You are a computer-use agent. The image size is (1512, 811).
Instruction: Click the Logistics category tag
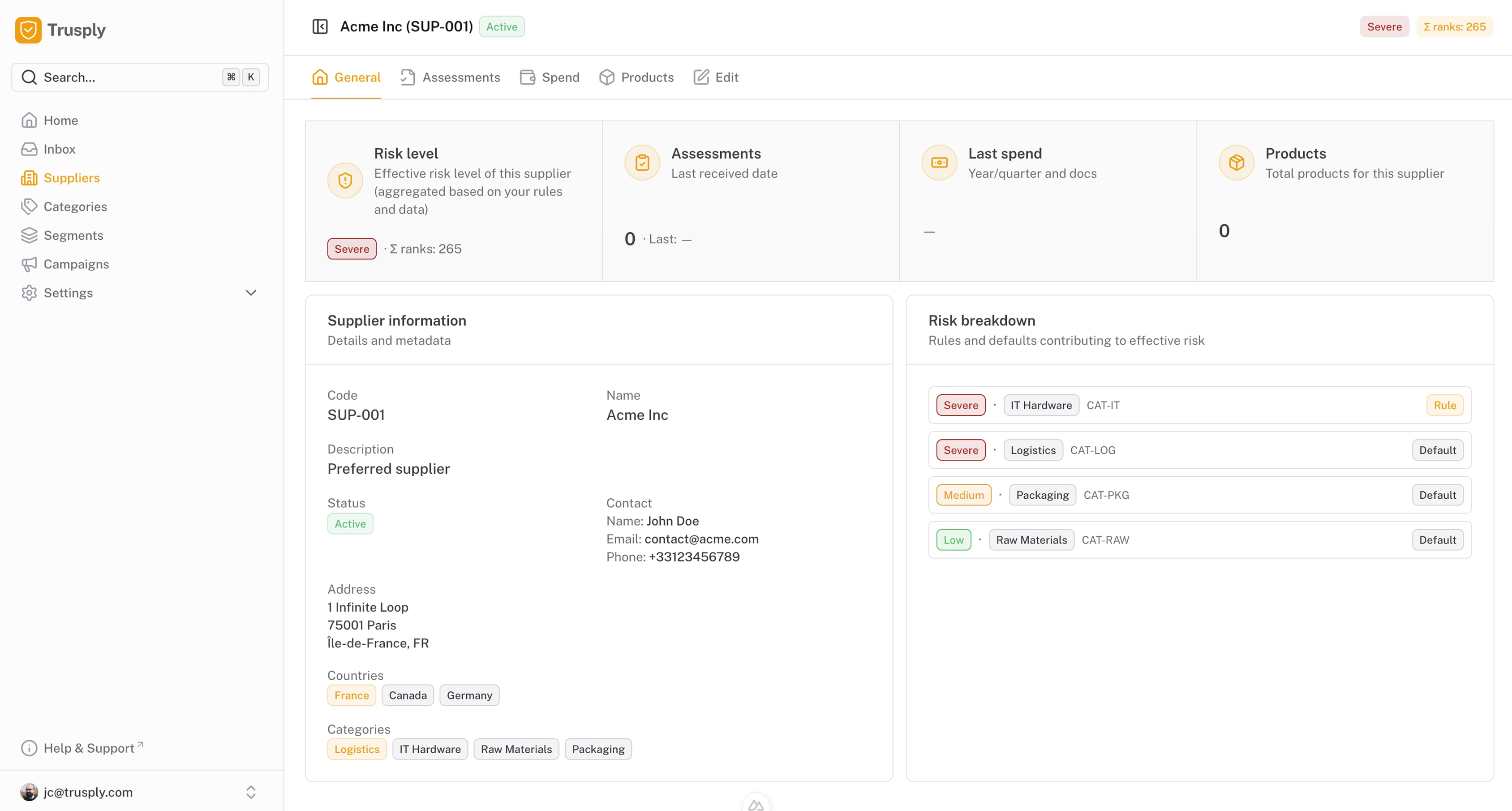pyautogui.click(x=357, y=749)
